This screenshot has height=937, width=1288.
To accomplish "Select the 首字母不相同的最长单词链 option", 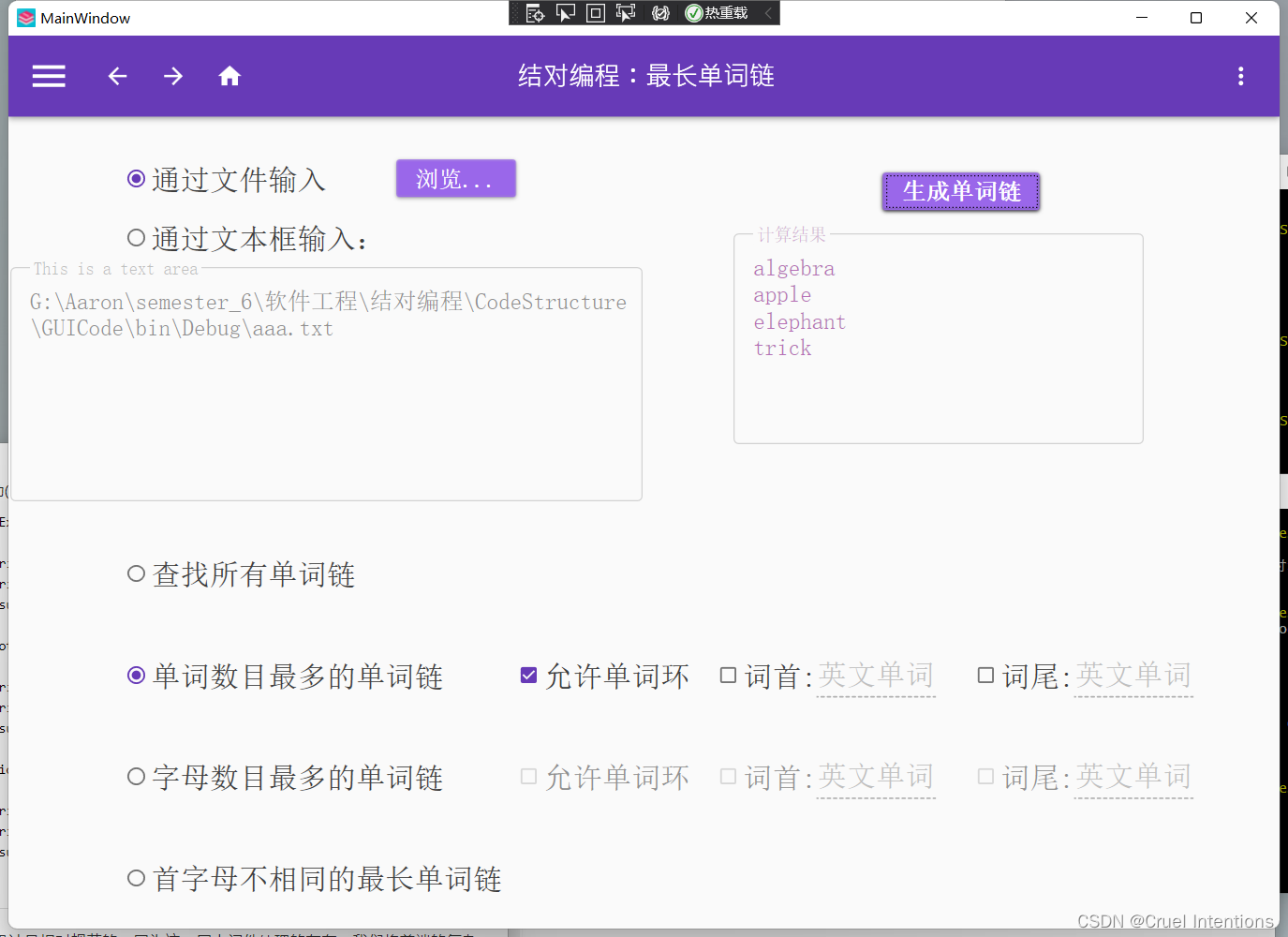I will point(135,877).
